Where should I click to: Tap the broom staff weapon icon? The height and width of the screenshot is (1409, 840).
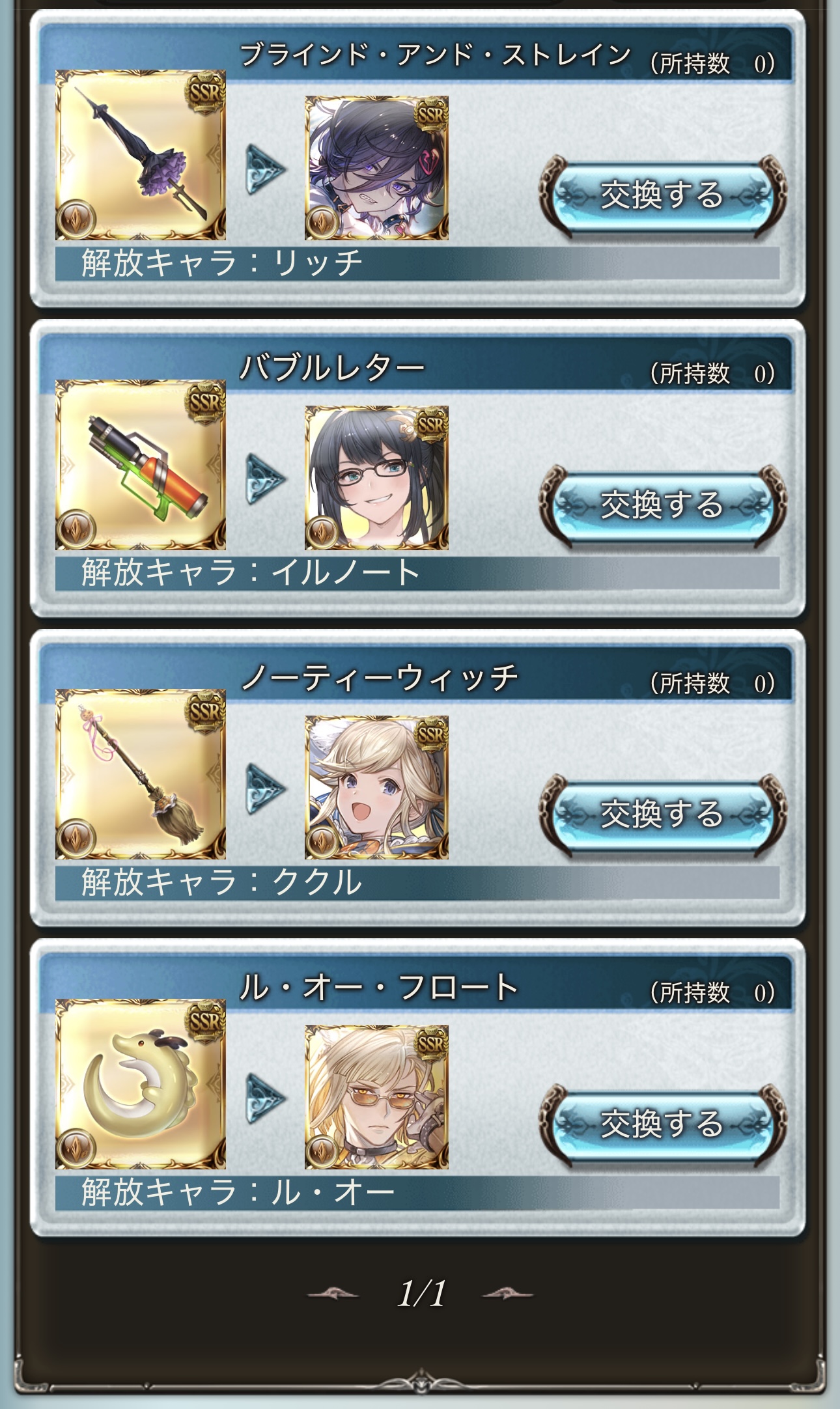141,774
